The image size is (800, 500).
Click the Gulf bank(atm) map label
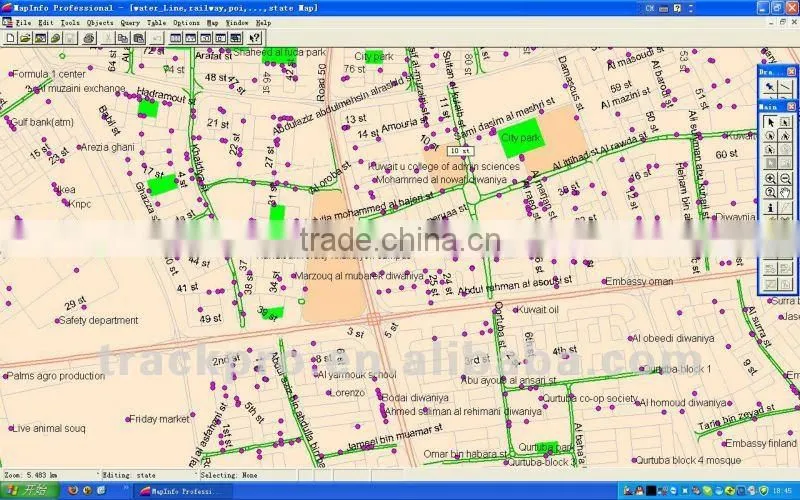tap(42, 122)
